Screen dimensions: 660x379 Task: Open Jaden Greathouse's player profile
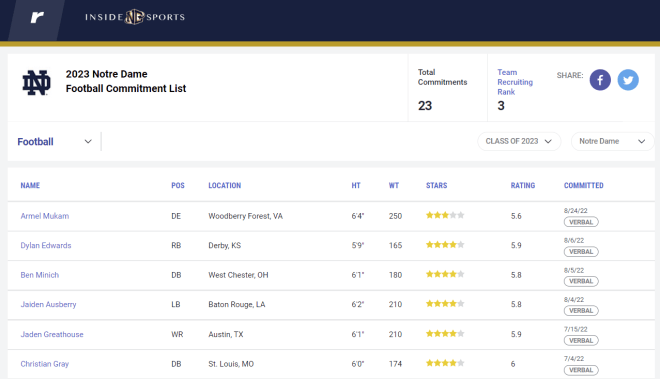52,334
